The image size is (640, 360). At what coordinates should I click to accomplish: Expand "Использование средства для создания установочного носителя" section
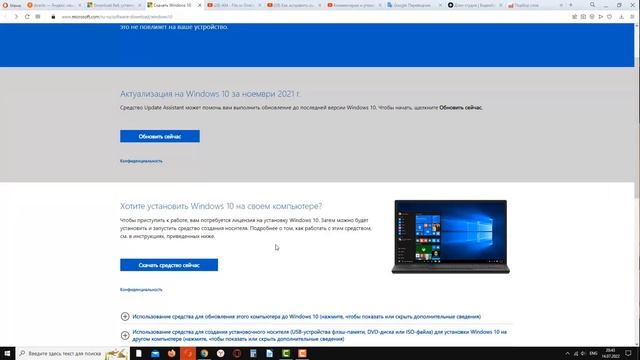[314, 336]
